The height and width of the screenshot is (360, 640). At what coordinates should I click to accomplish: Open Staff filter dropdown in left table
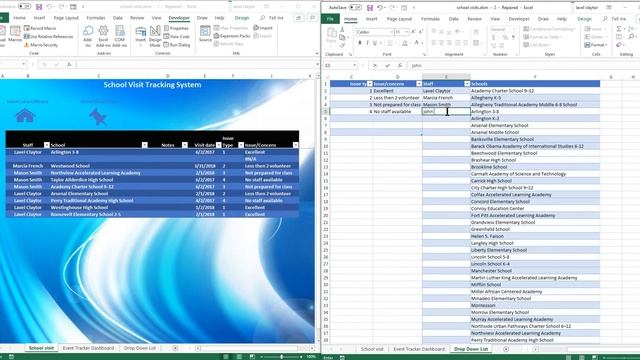(x=47, y=145)
